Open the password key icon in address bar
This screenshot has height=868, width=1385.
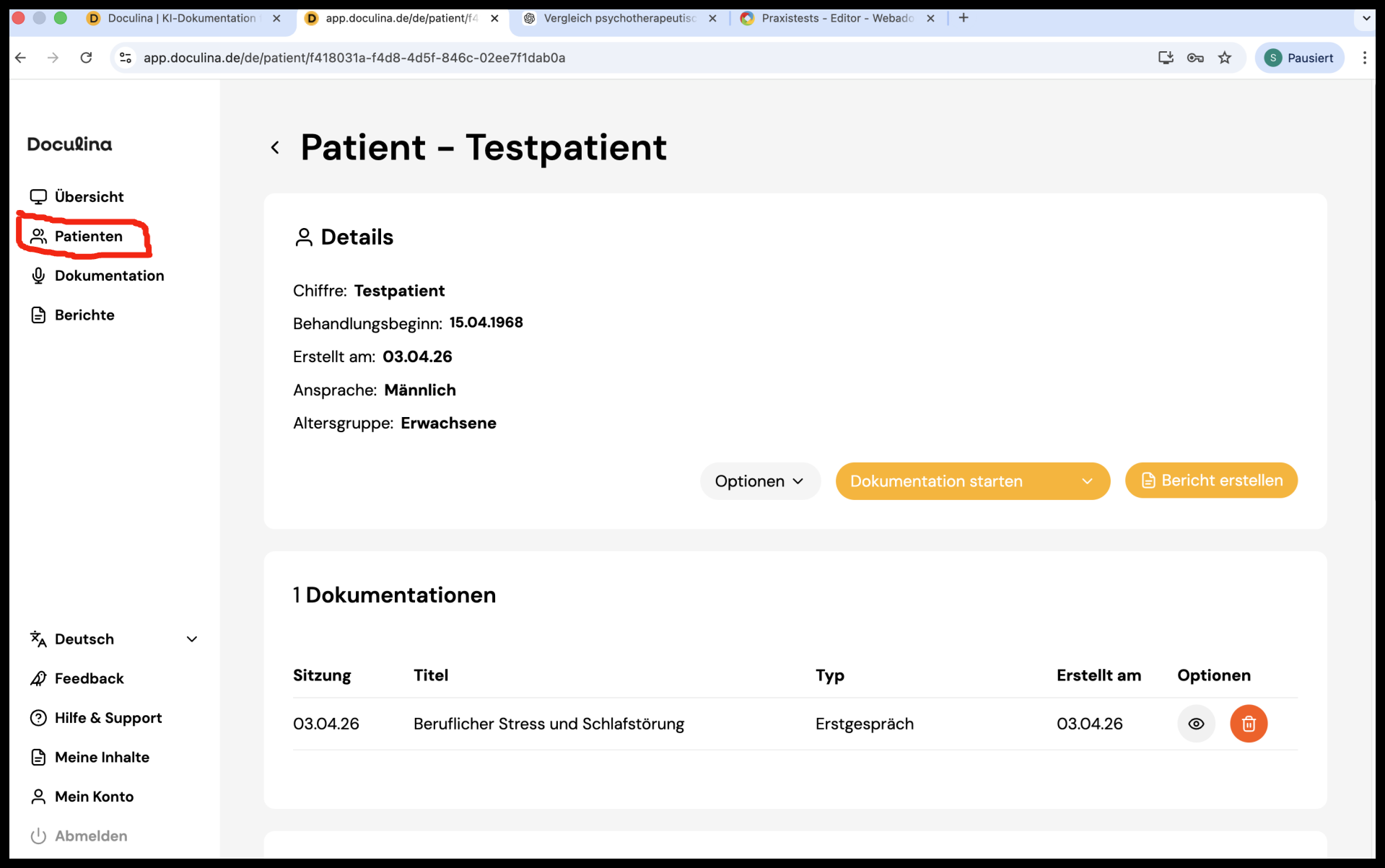tap(1195, 58)
